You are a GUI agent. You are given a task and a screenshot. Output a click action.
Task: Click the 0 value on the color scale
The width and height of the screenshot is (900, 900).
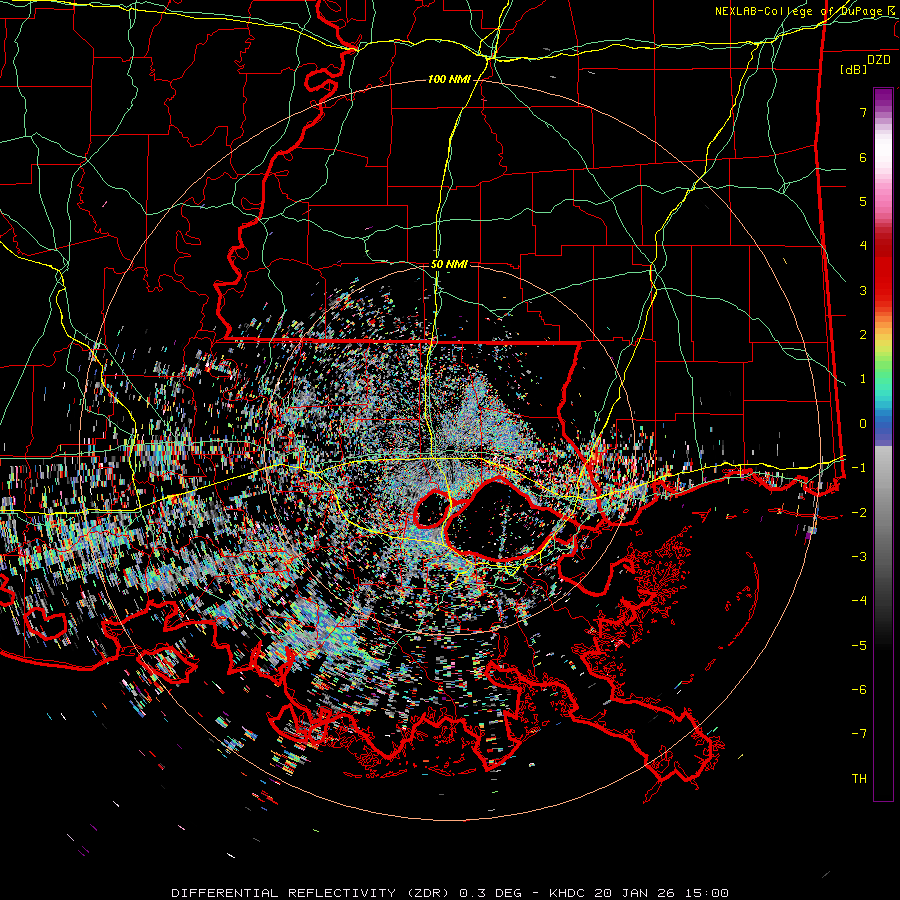click(863, 424)
